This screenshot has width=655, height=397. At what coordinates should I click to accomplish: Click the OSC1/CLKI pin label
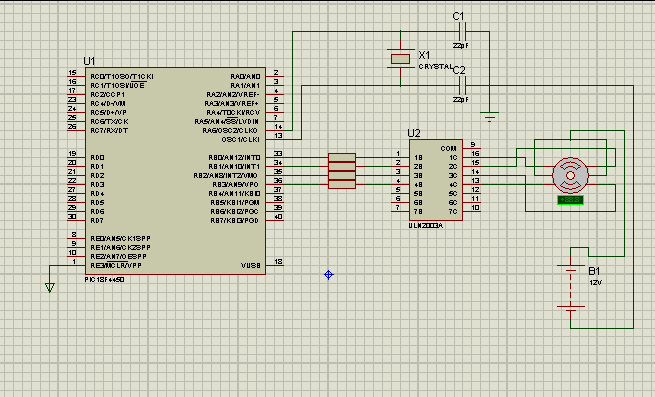click(x=241, y=140)
